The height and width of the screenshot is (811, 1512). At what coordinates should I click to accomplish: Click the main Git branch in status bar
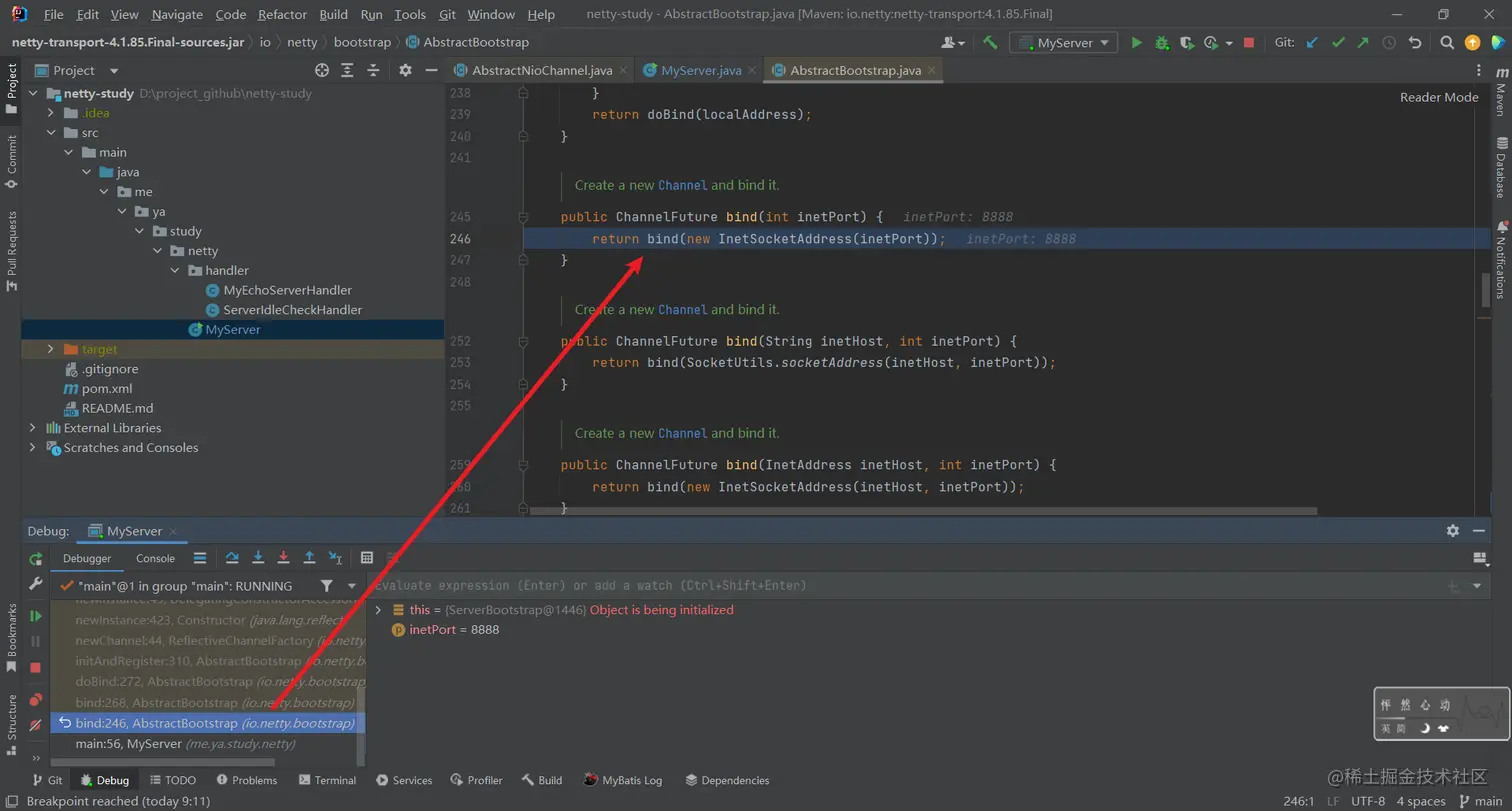pyautogui.click(x=1481, y=802)
